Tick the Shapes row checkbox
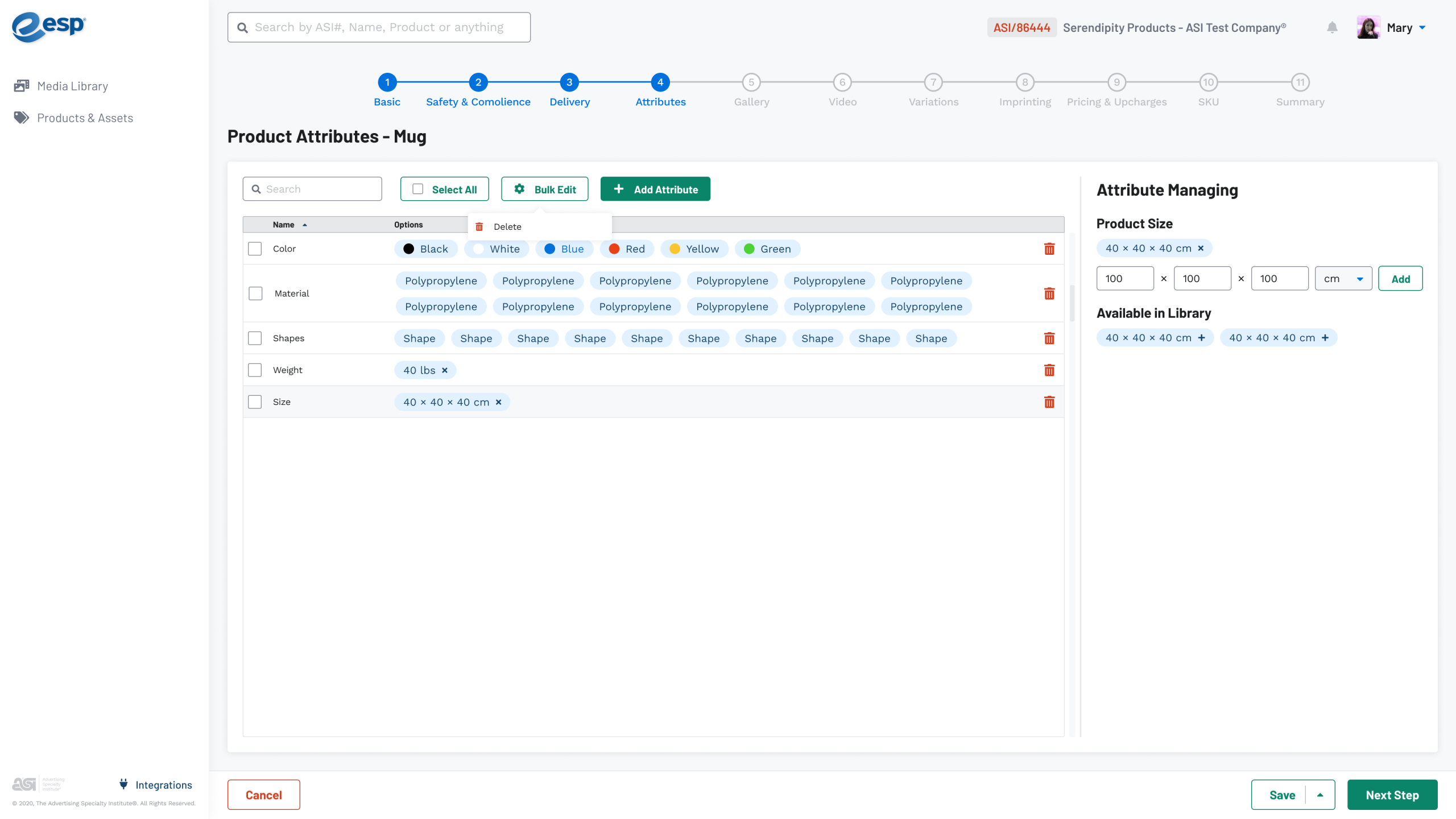Screen dimensions: 1456x819 [255, 338]
